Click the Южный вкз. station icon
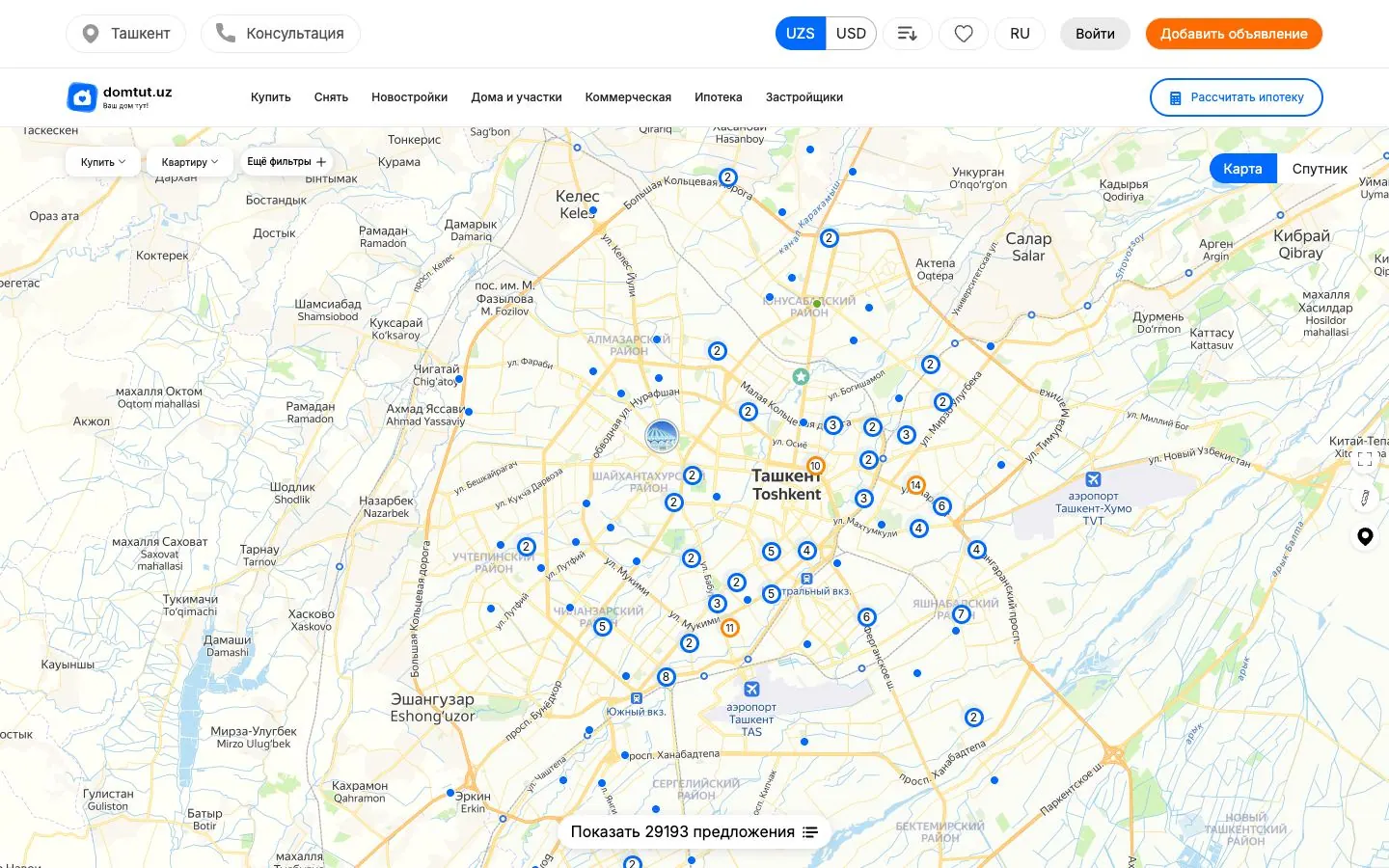Image resolution: width=1389 pixels, height=868 pixels. [636, 698]
